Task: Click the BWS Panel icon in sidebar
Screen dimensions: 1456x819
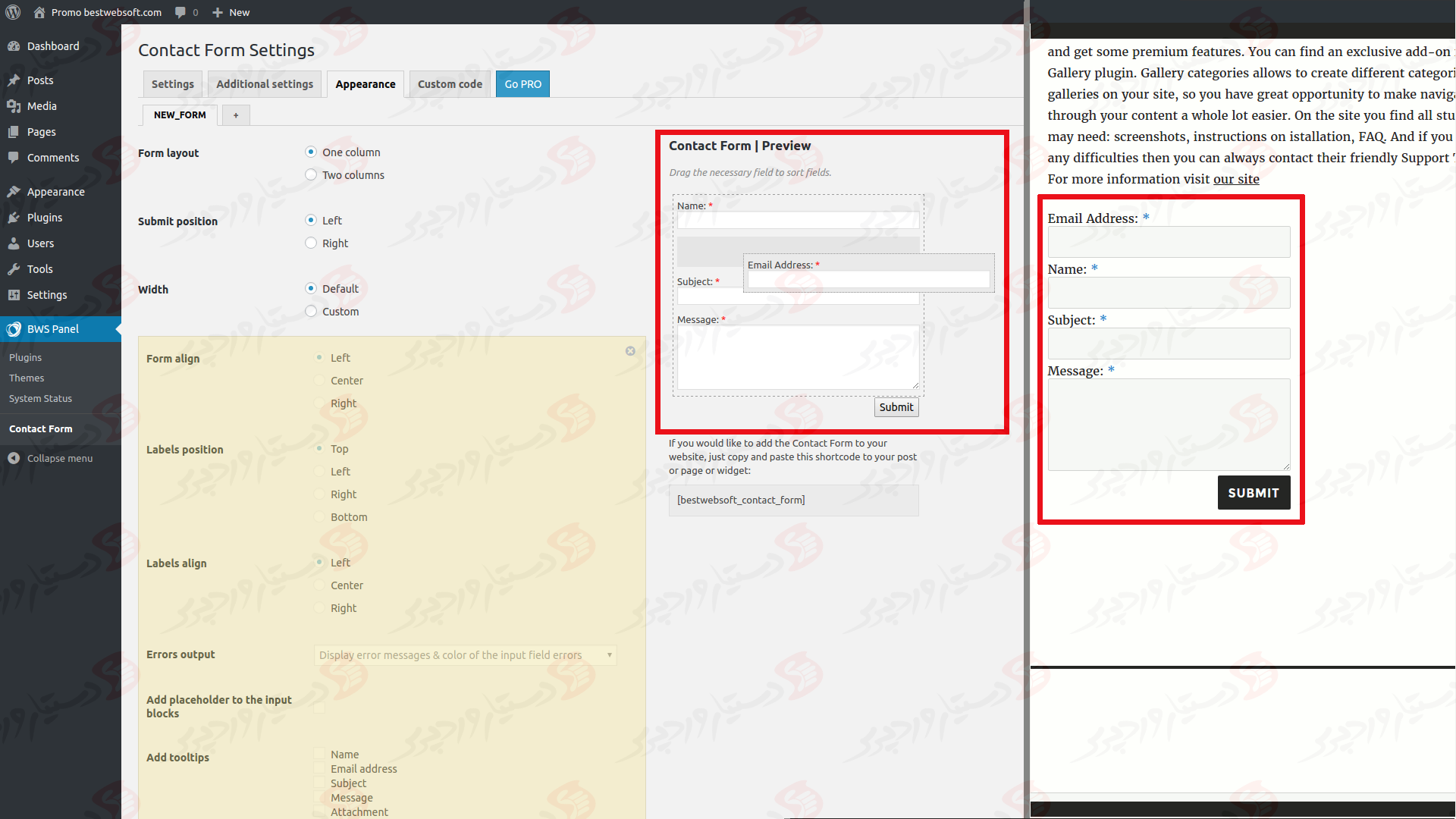Action: tap(13, 329)
